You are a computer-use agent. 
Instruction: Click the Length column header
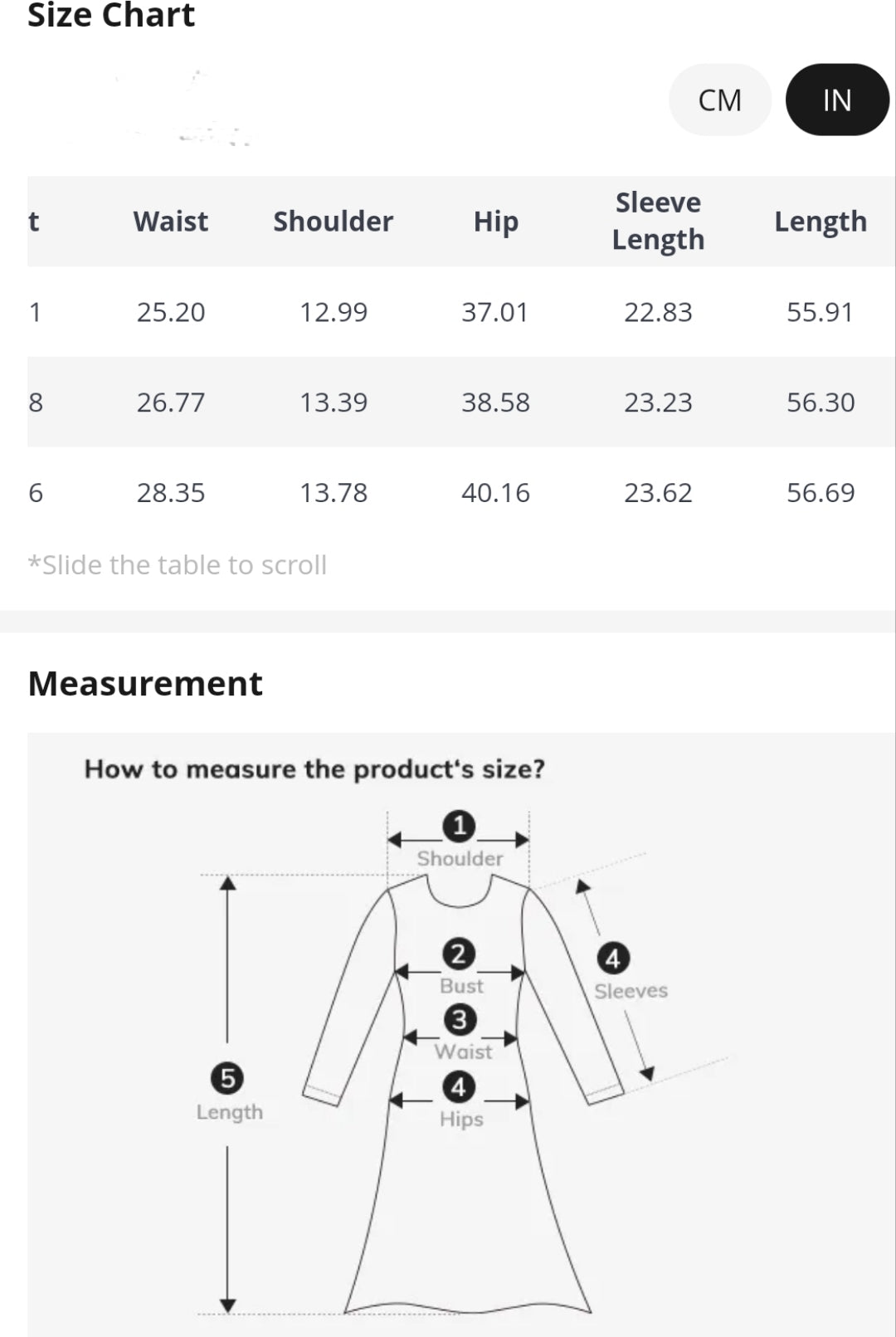pos(820,222)
